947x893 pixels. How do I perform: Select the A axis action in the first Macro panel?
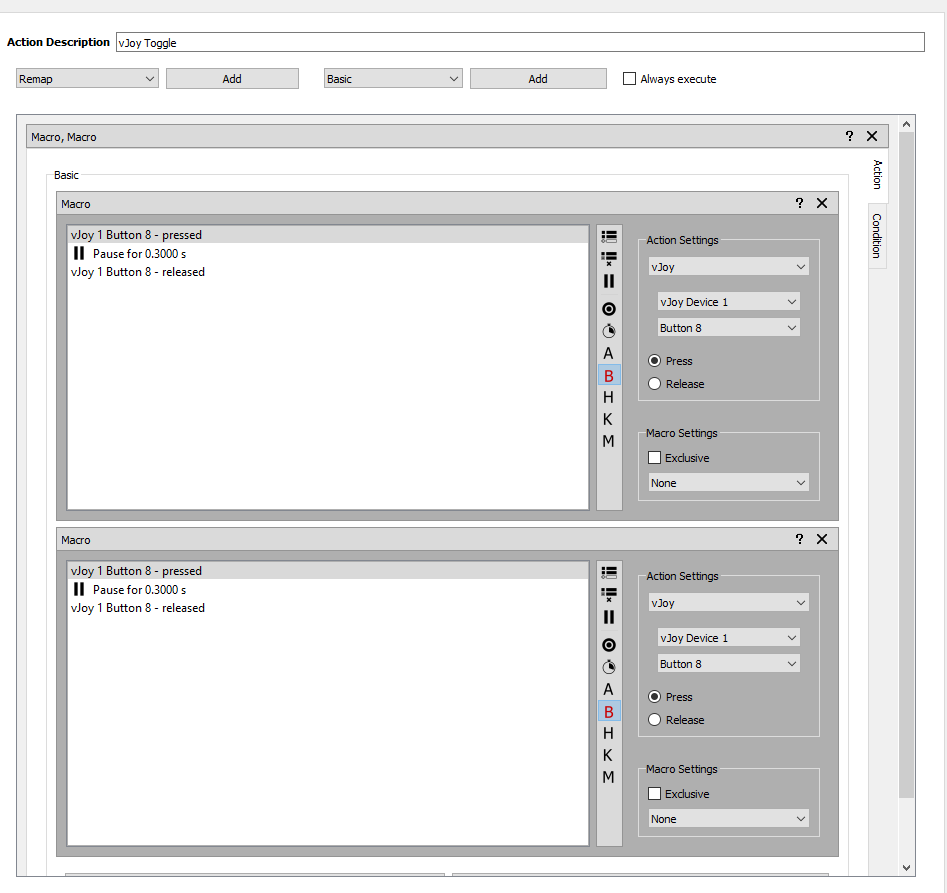[x=608, y=353]
